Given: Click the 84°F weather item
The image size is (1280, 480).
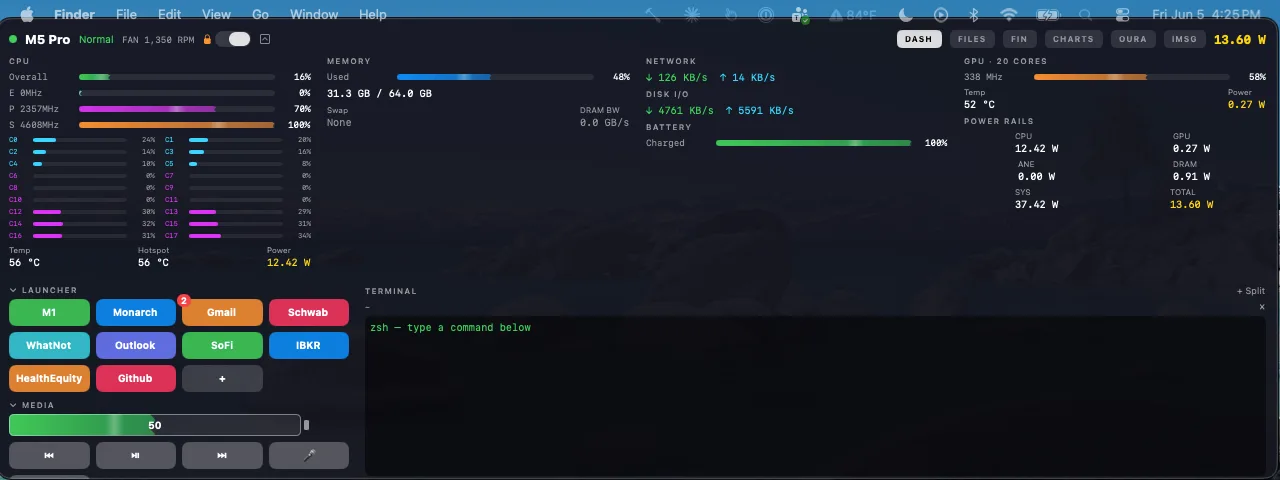Looking at the screenshot, I should tap(852, 15).
